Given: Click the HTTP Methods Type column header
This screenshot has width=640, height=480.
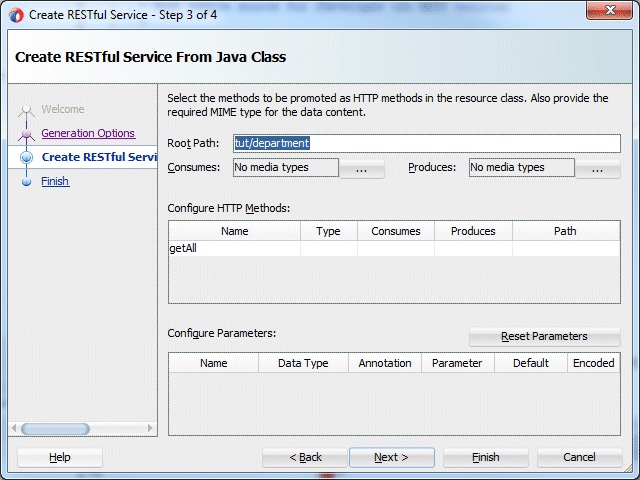Looking at the screenshot, I should coord(329,231).
